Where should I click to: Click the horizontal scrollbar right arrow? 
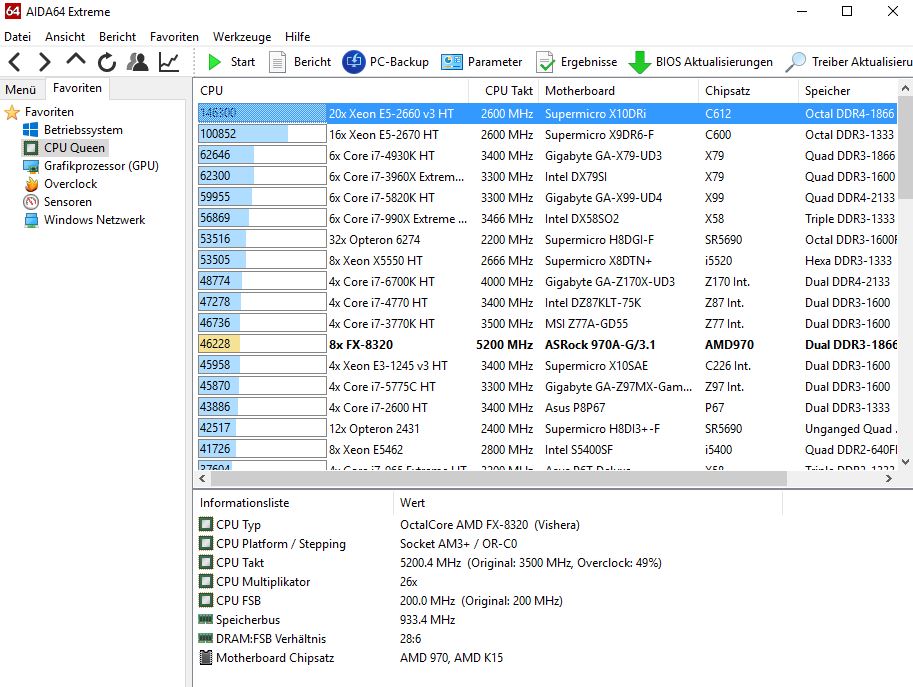pos(889,479)
